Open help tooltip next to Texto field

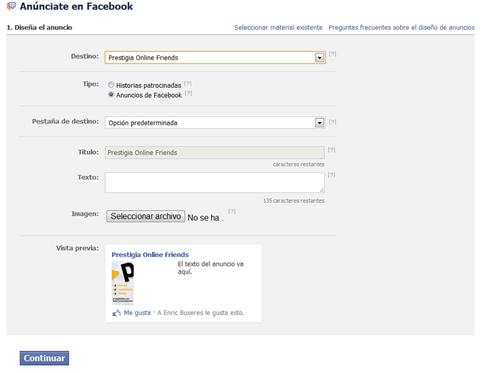pos(331,175)
